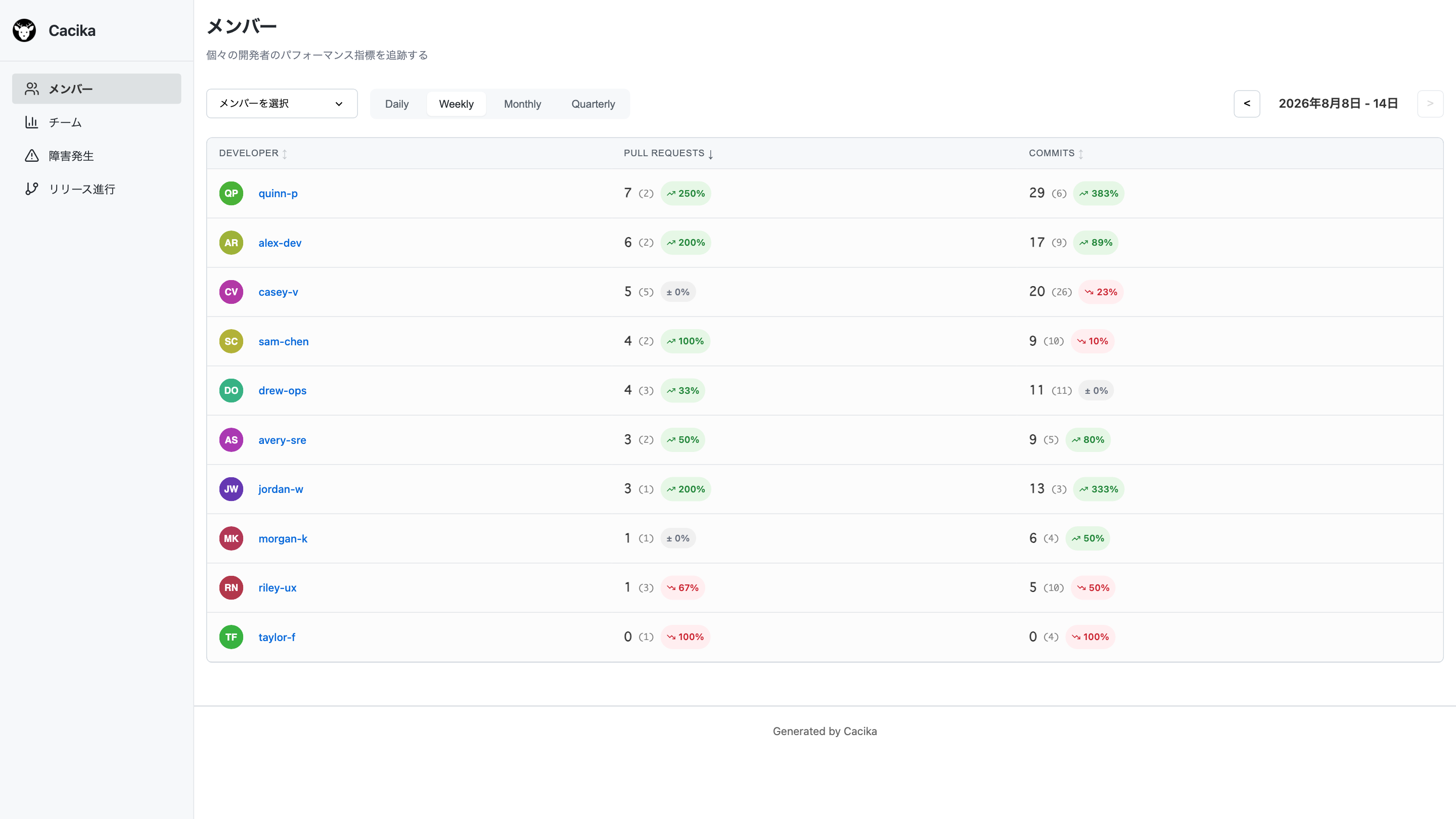Open the チーム sidebar page
Viewport: 1456px width, 819px height.
coord(97,122)
